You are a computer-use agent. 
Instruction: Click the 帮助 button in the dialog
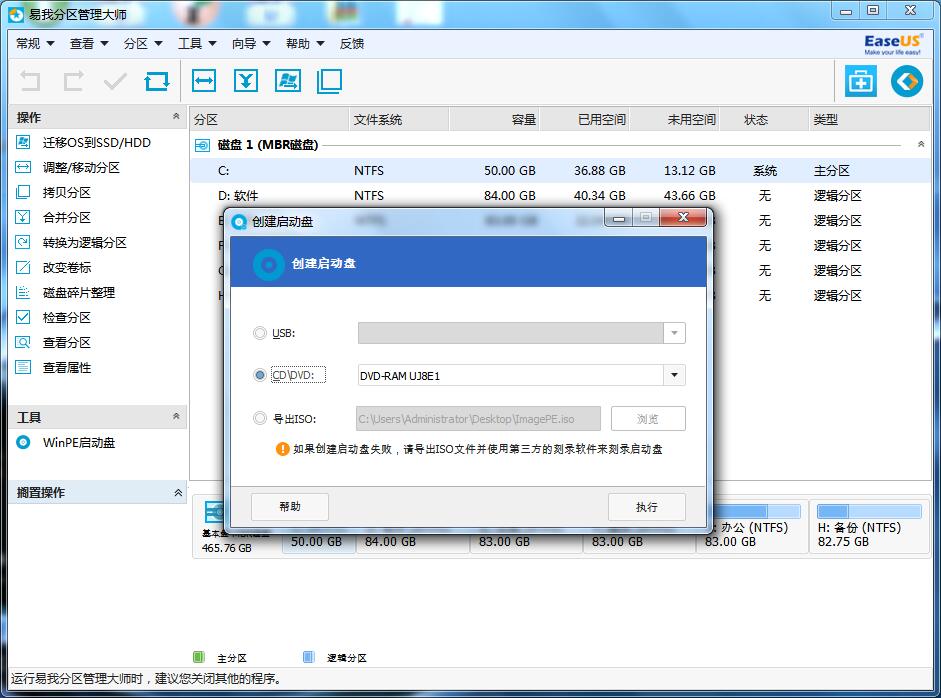pos(290,507)
